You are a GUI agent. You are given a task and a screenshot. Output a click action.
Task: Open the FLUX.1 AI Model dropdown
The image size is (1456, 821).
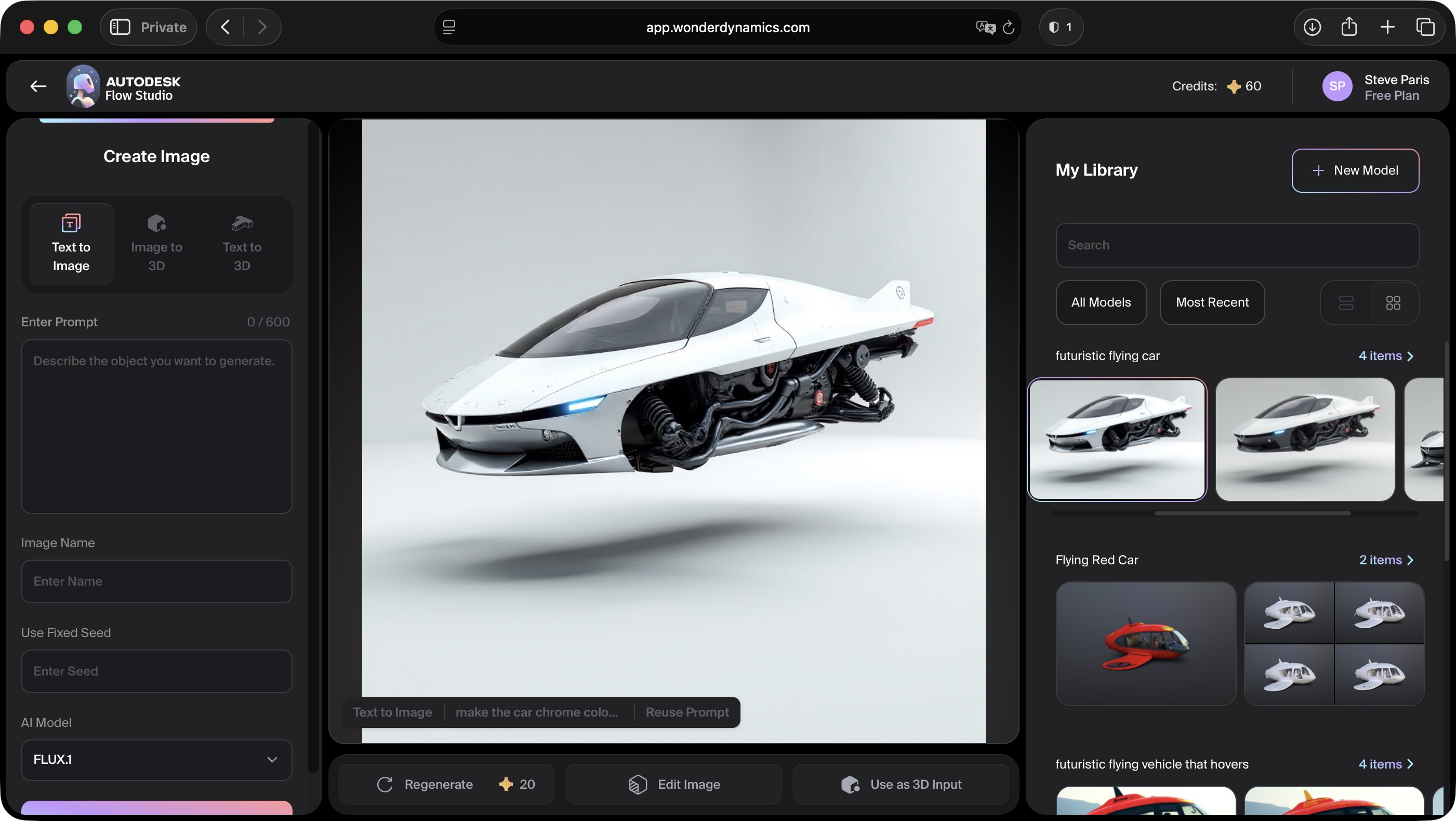click(x=156, y=760)
